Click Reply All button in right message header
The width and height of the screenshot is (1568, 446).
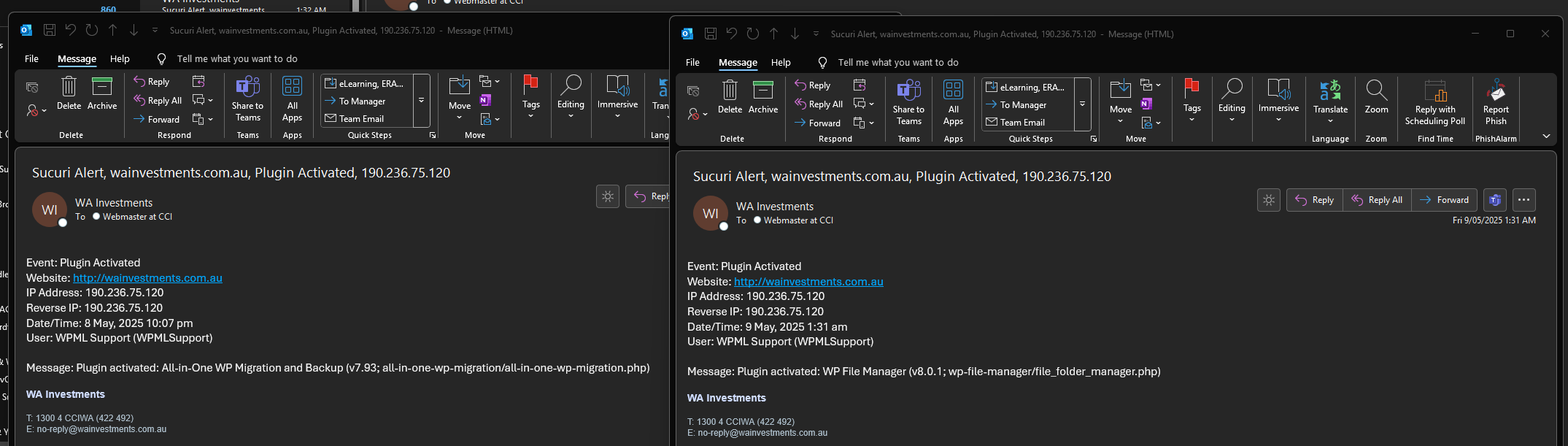[1377, 200]
